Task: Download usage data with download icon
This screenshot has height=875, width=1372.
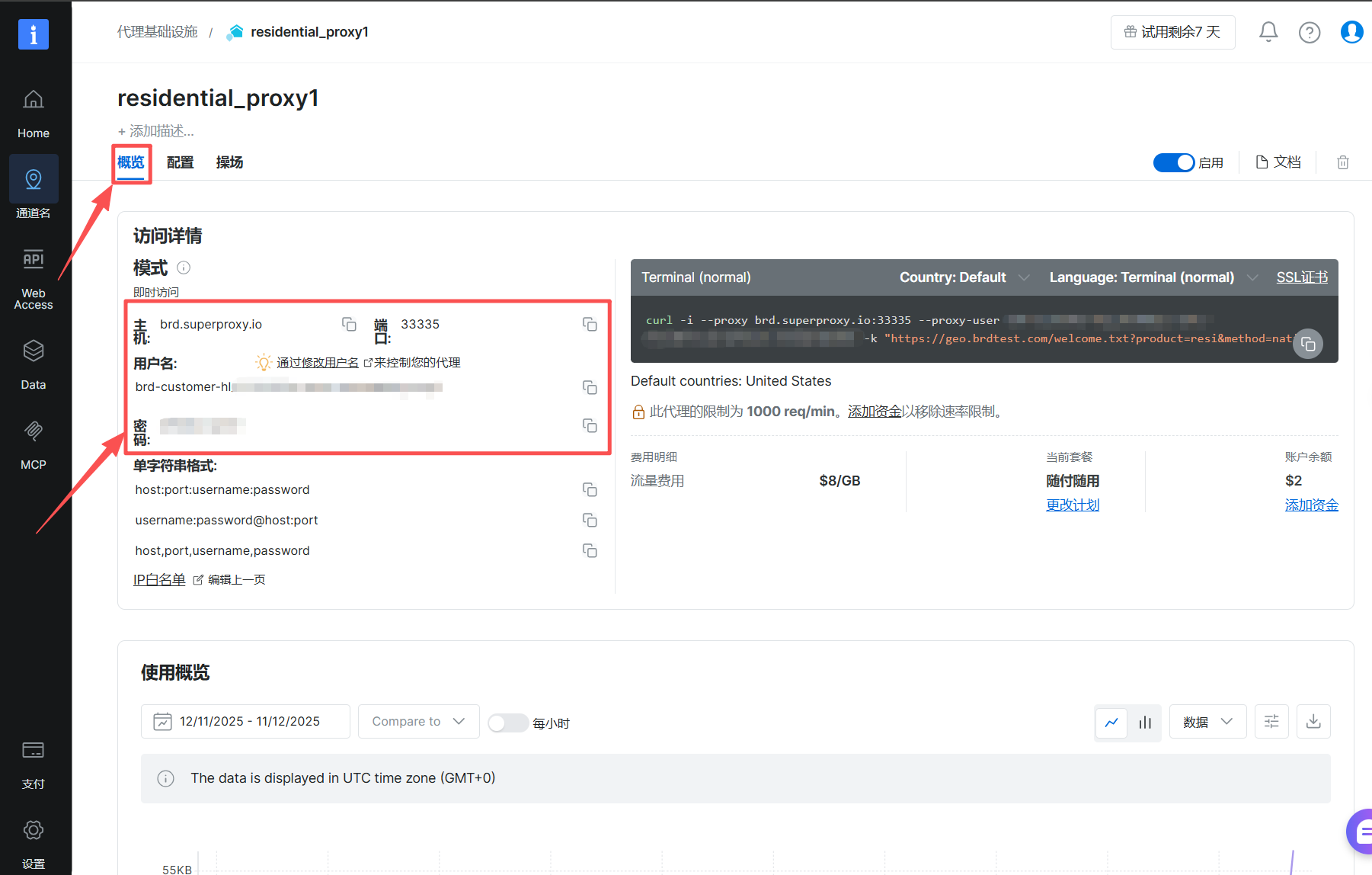Action: [1313, 722]
